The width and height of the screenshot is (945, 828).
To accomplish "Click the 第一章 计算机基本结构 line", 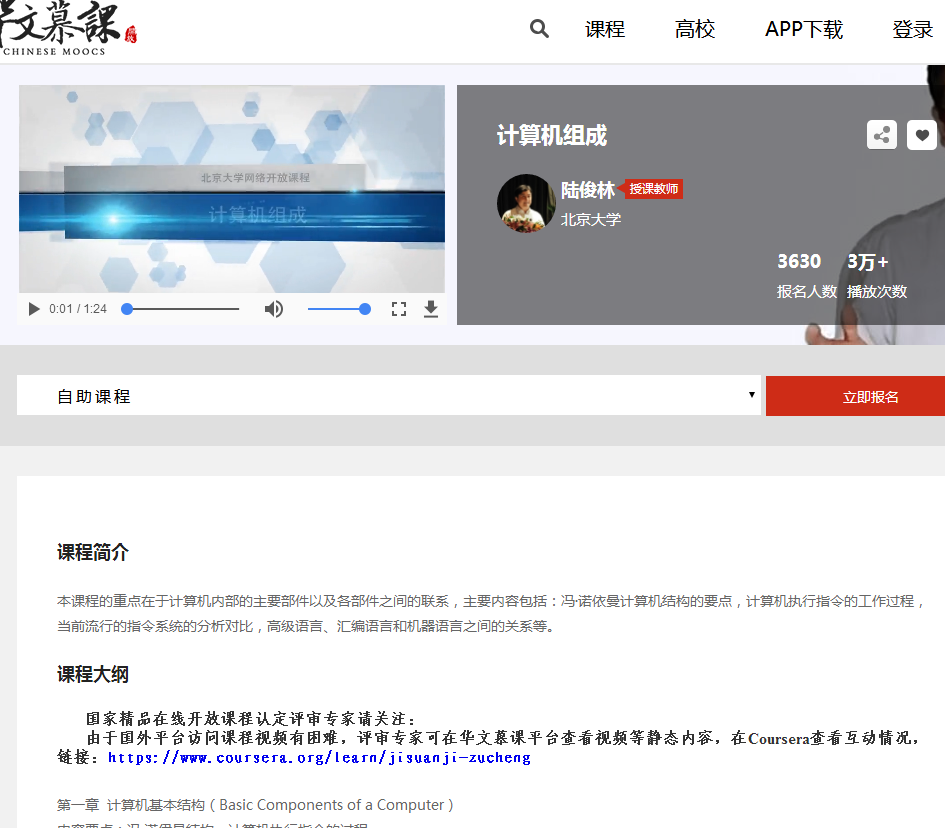I will pyautogui.click(x=255, y=805).
